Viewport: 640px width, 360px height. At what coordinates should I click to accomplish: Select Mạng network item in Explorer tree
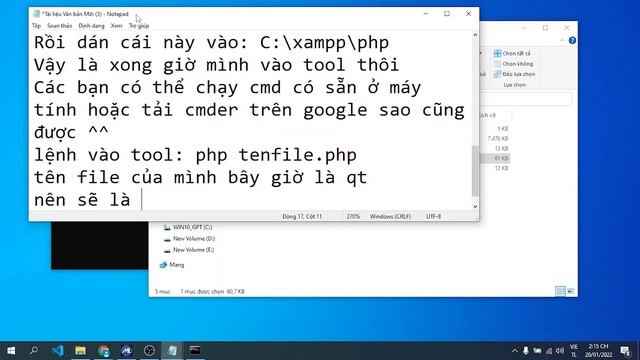click(172, 265)
